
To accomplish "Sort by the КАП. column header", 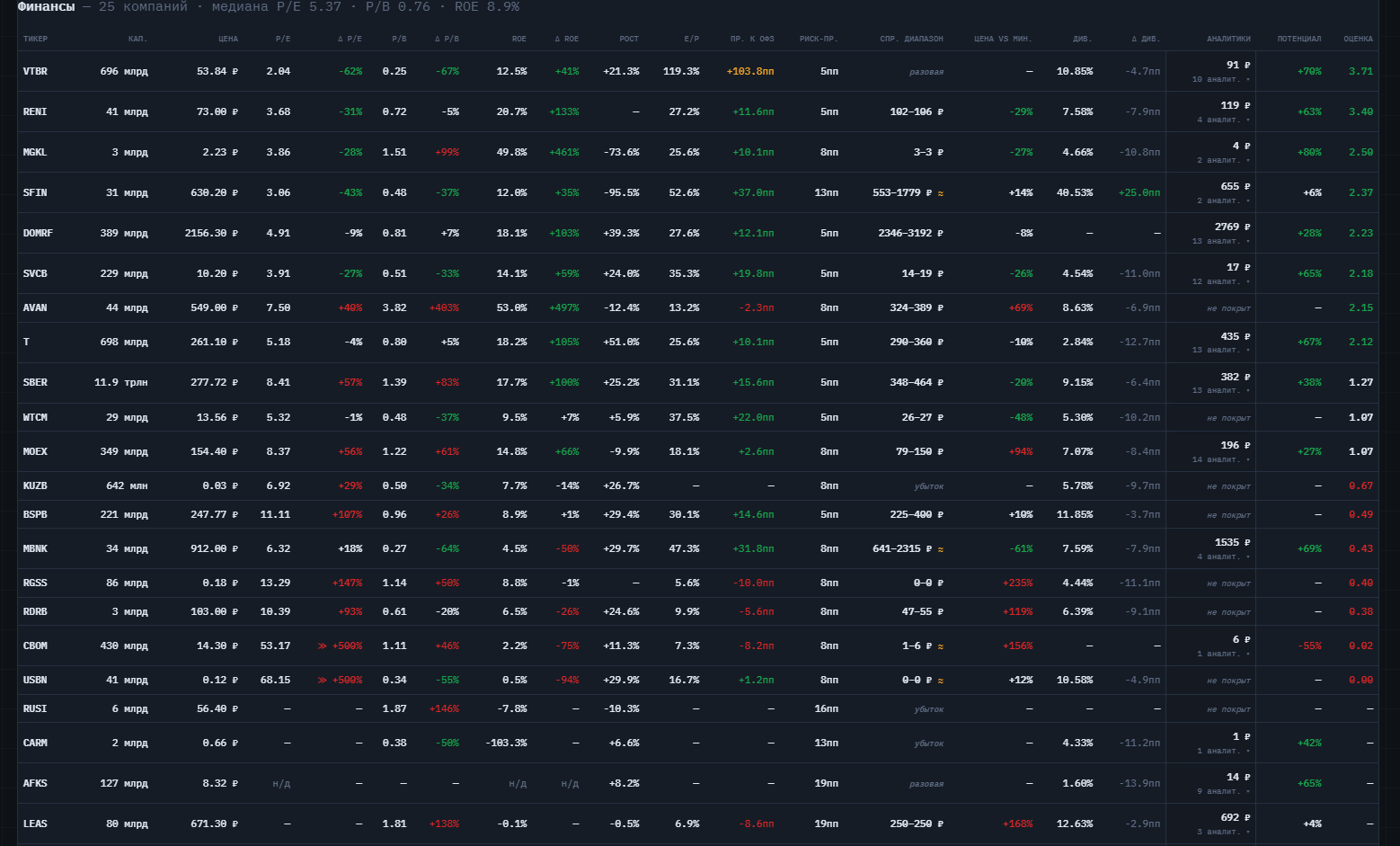I will pyautogui.click(x=138, y=40).
